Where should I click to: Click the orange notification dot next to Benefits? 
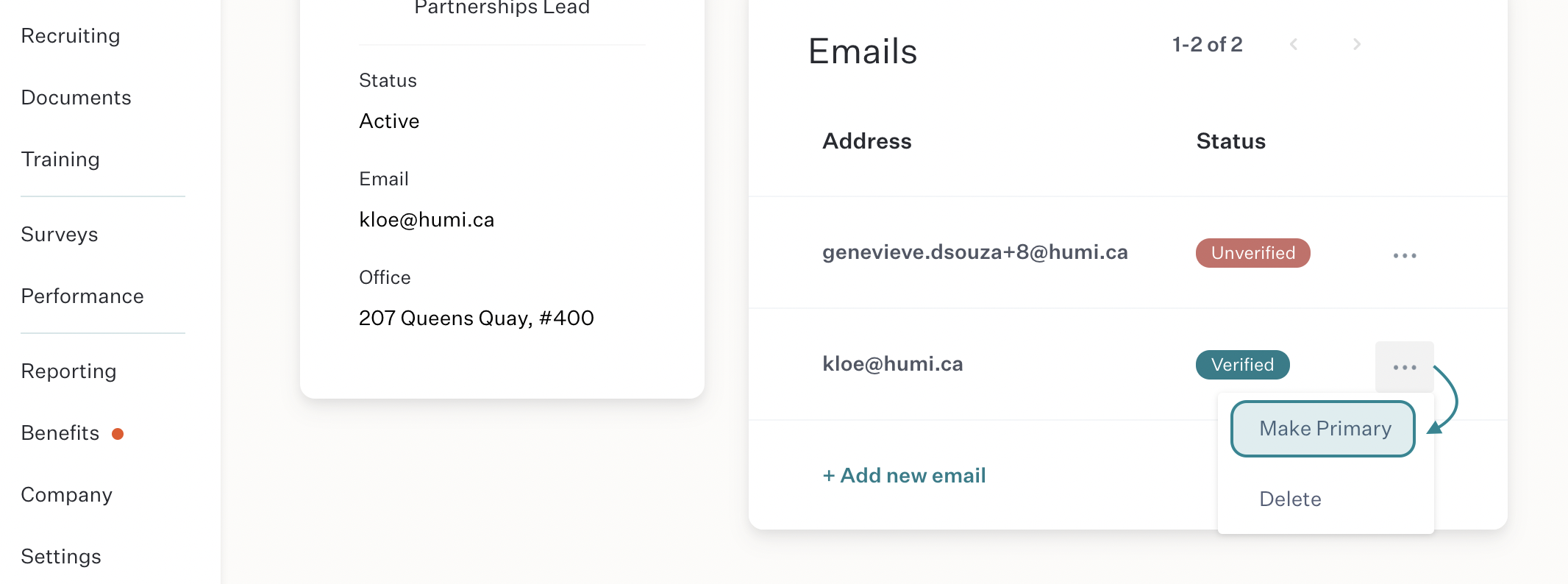pyautogui.click(x=118, y=434)
